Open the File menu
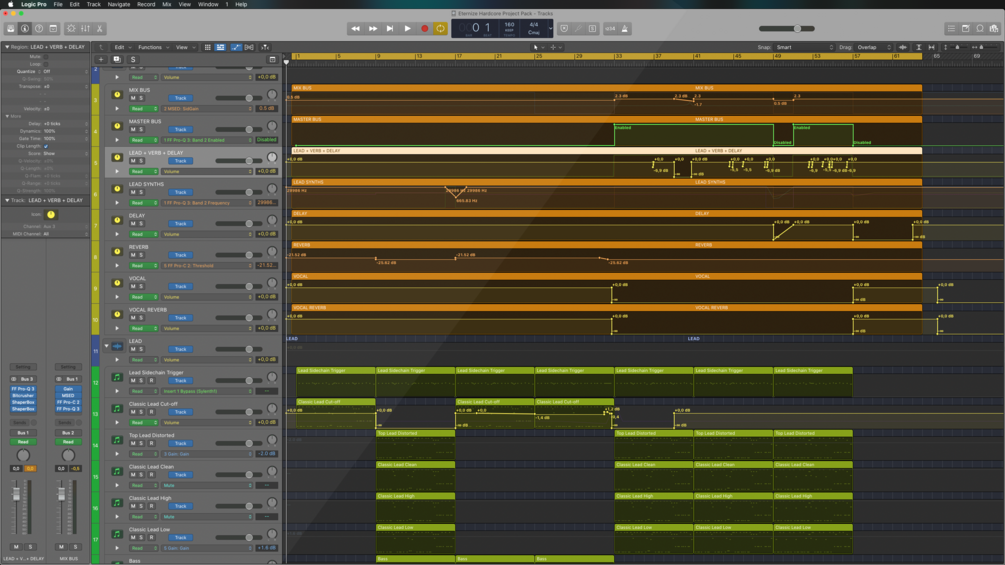 point(58,4)
